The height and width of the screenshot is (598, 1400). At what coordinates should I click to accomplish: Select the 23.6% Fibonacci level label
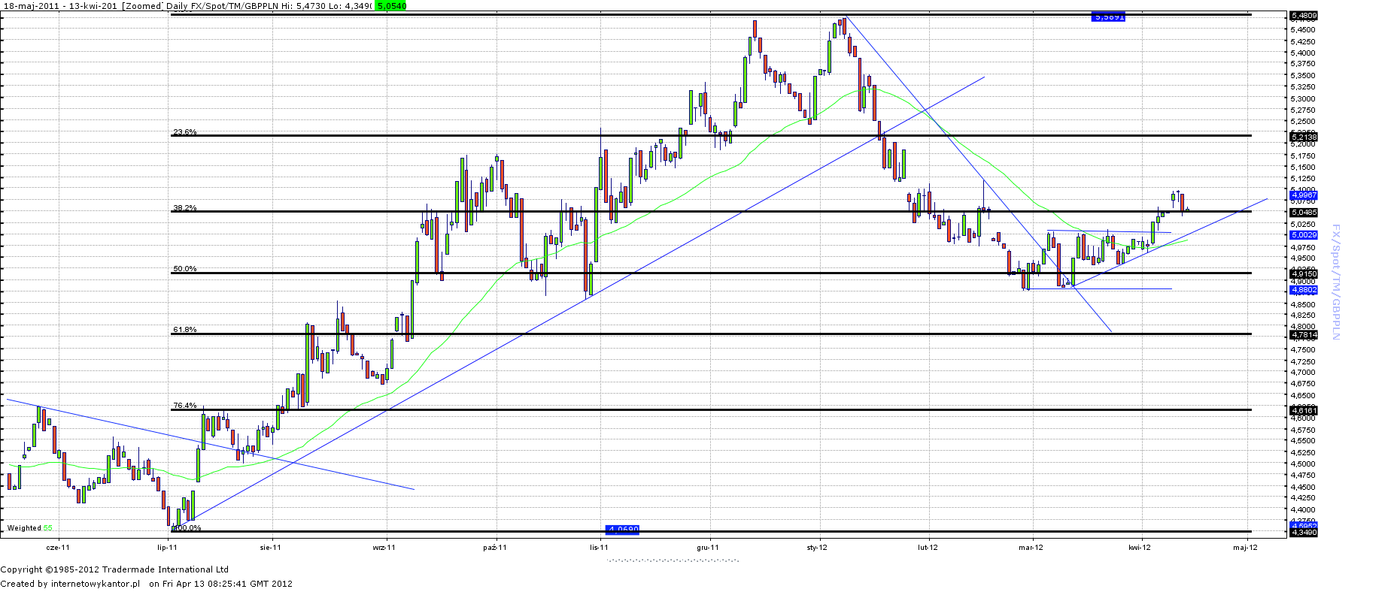185,132
